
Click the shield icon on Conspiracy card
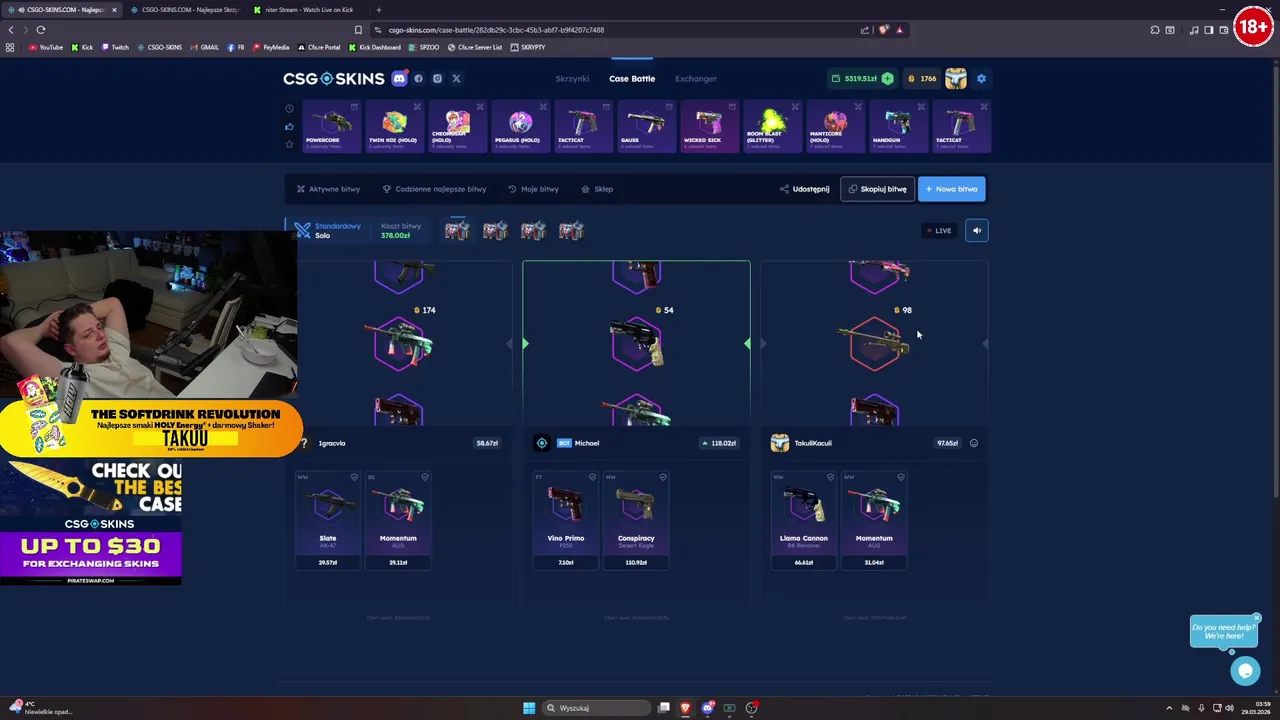point(662,478)
